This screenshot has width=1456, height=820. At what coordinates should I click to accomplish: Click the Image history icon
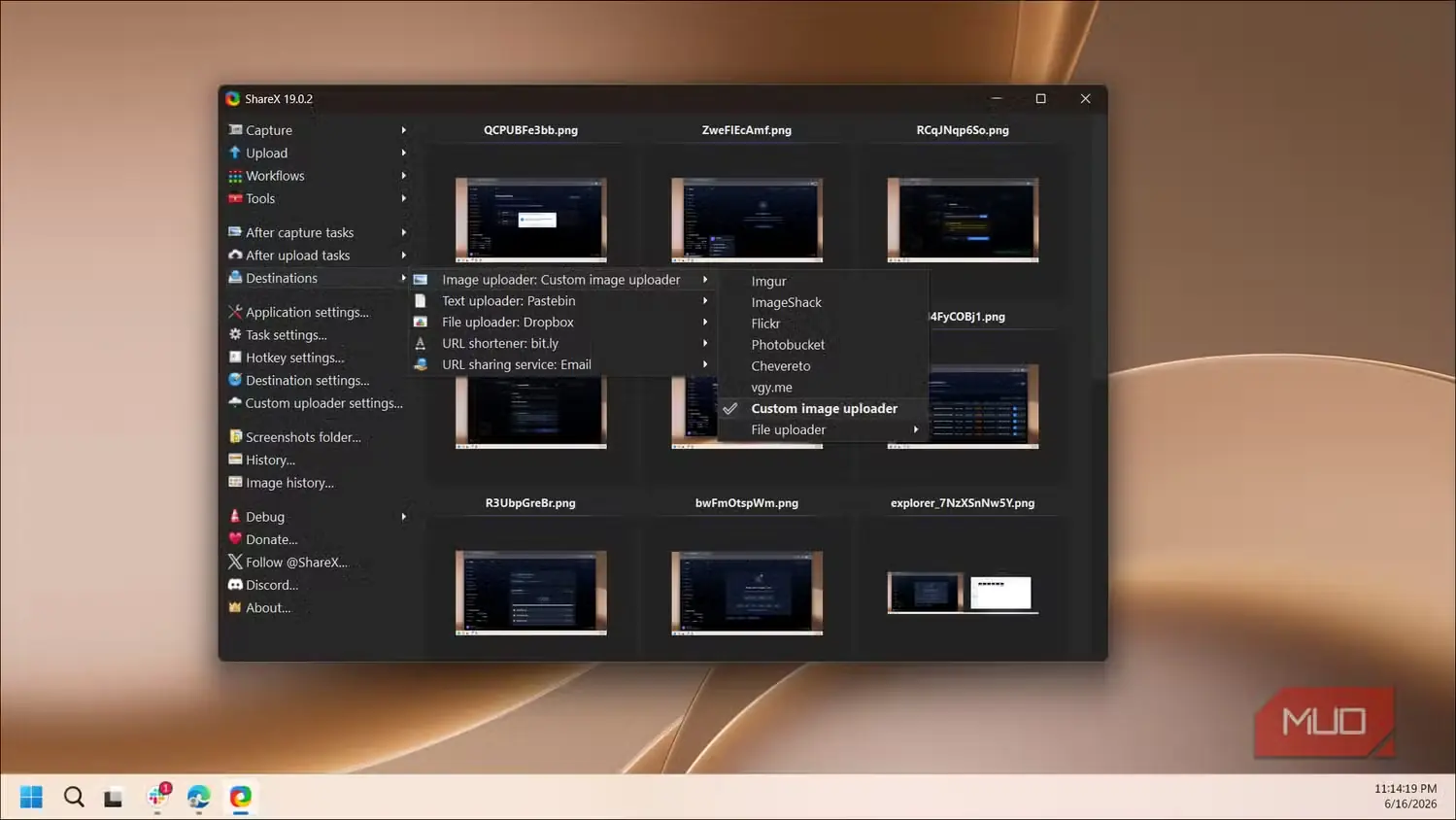[235, 482]
